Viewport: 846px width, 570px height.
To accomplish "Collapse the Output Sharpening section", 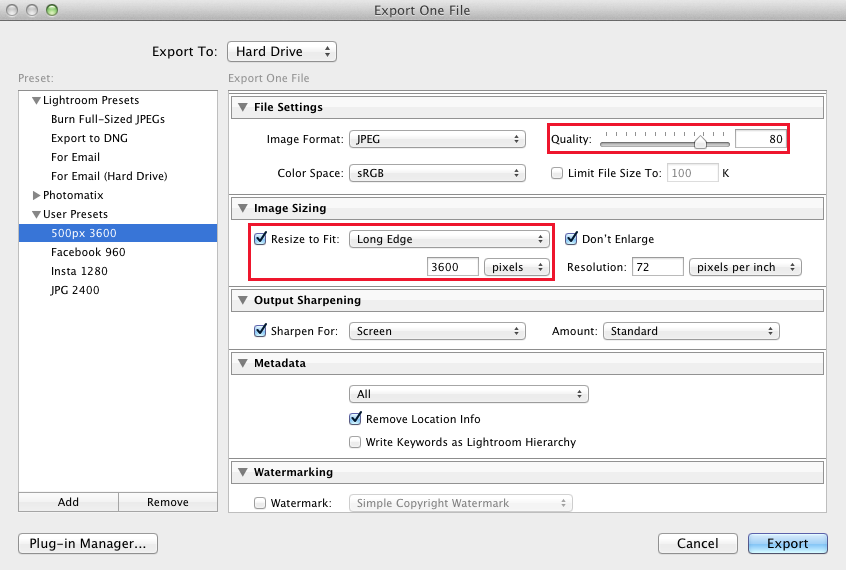I will pos(243,300).
